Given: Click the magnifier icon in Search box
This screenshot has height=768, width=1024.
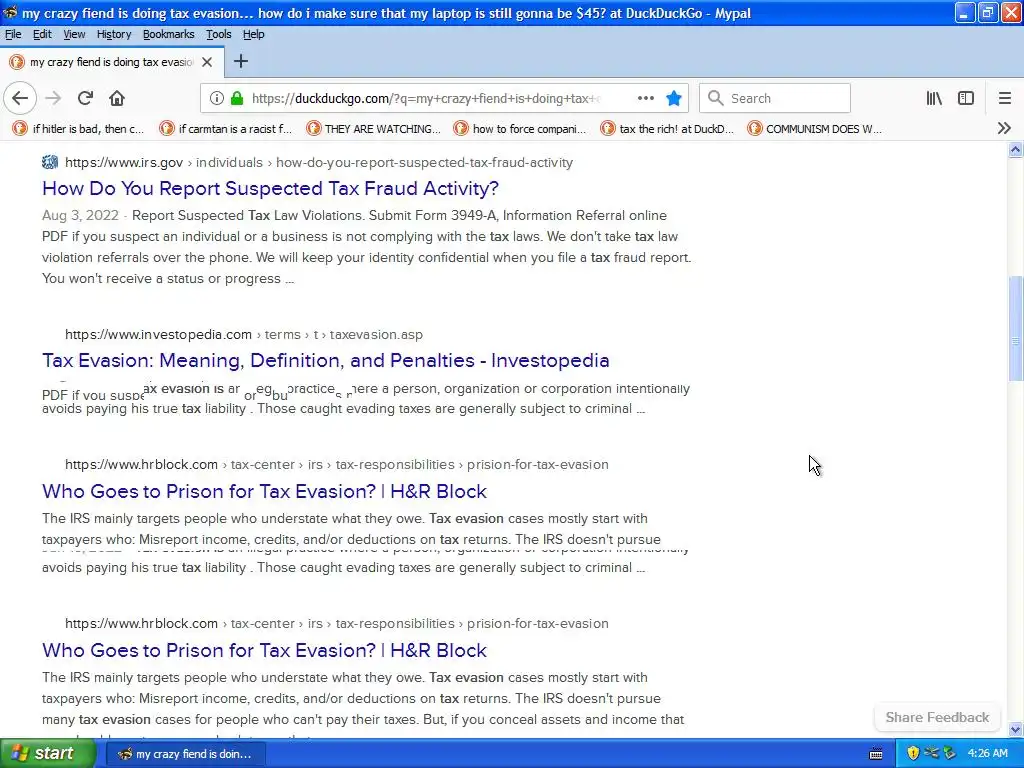Looking at the screenshot, I should (716, 98).
